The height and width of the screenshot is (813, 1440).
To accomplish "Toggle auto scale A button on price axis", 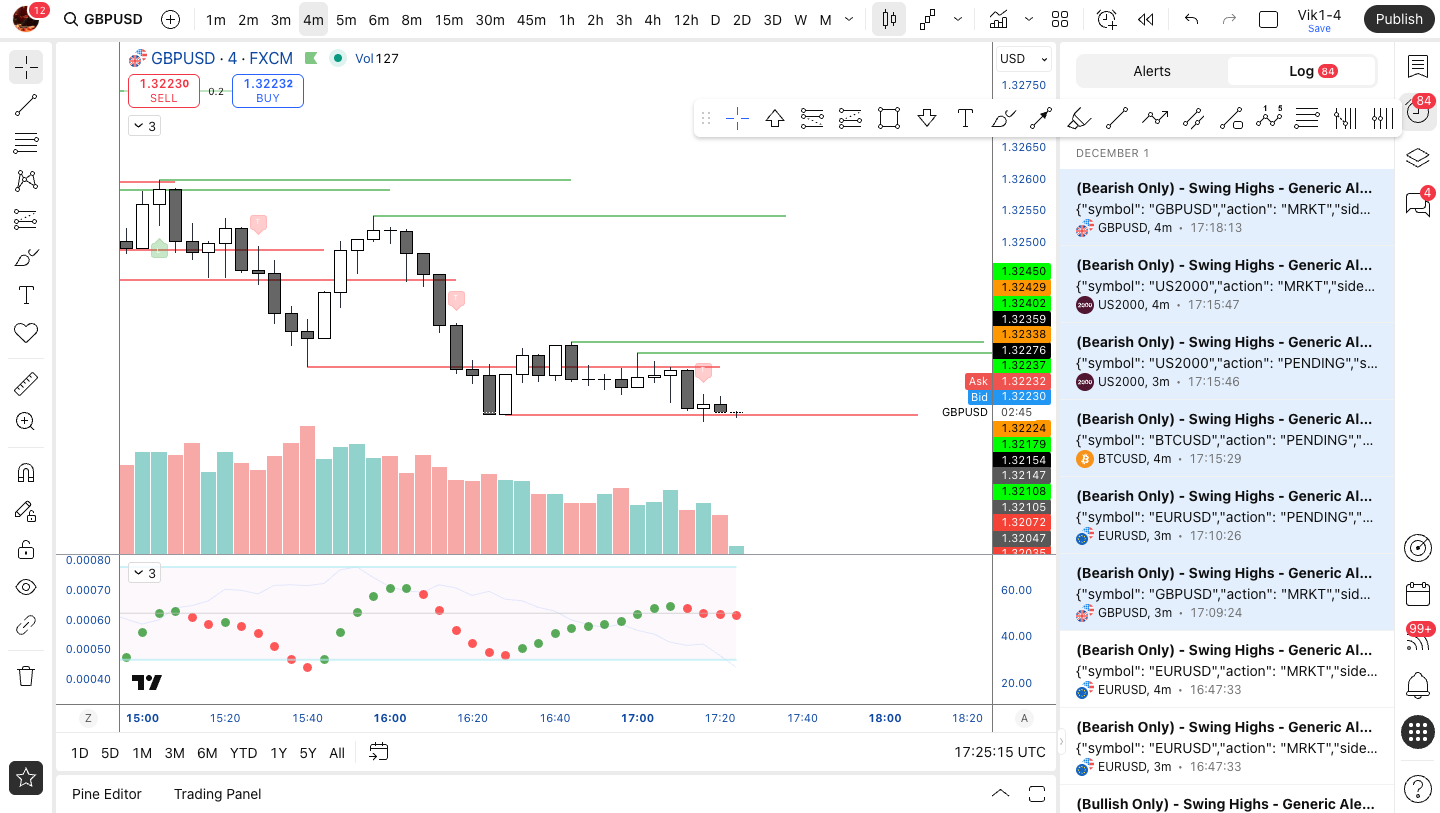I will (1024, 718).
